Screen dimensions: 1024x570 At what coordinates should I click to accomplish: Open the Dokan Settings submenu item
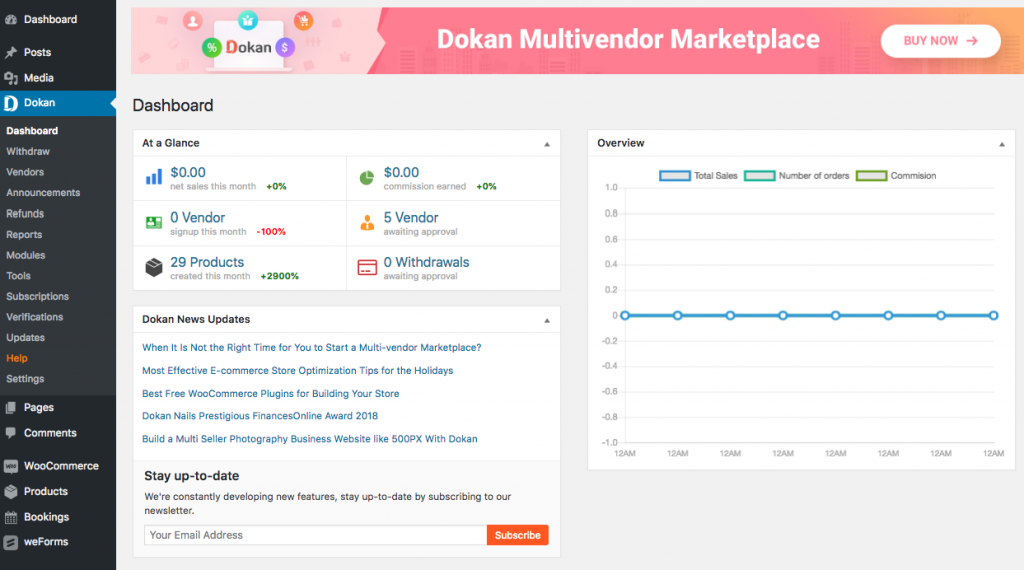[25, 379]
